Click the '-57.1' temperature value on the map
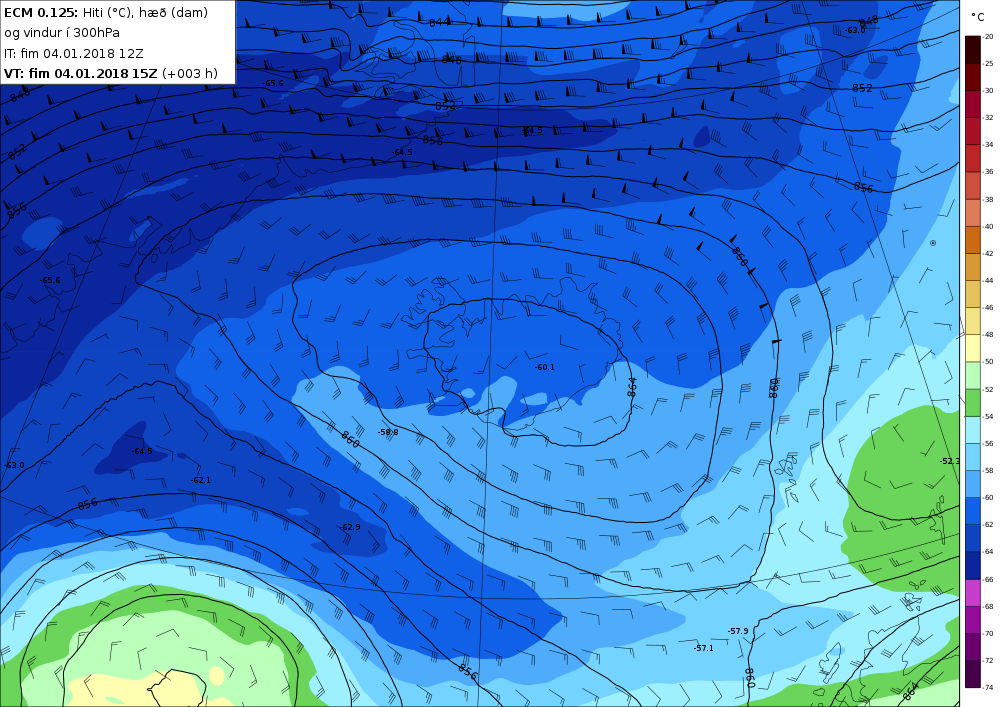 pyautogui.click(x=703, y=648)
